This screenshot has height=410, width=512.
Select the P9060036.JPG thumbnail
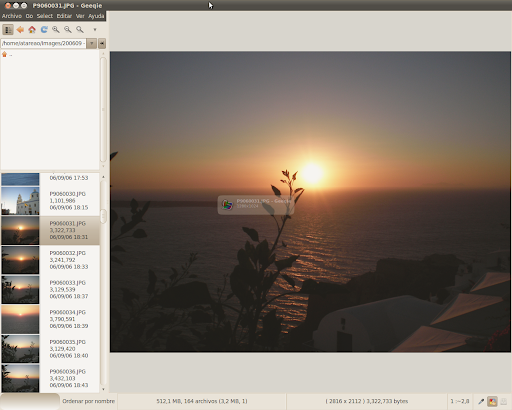coord(20,378)
